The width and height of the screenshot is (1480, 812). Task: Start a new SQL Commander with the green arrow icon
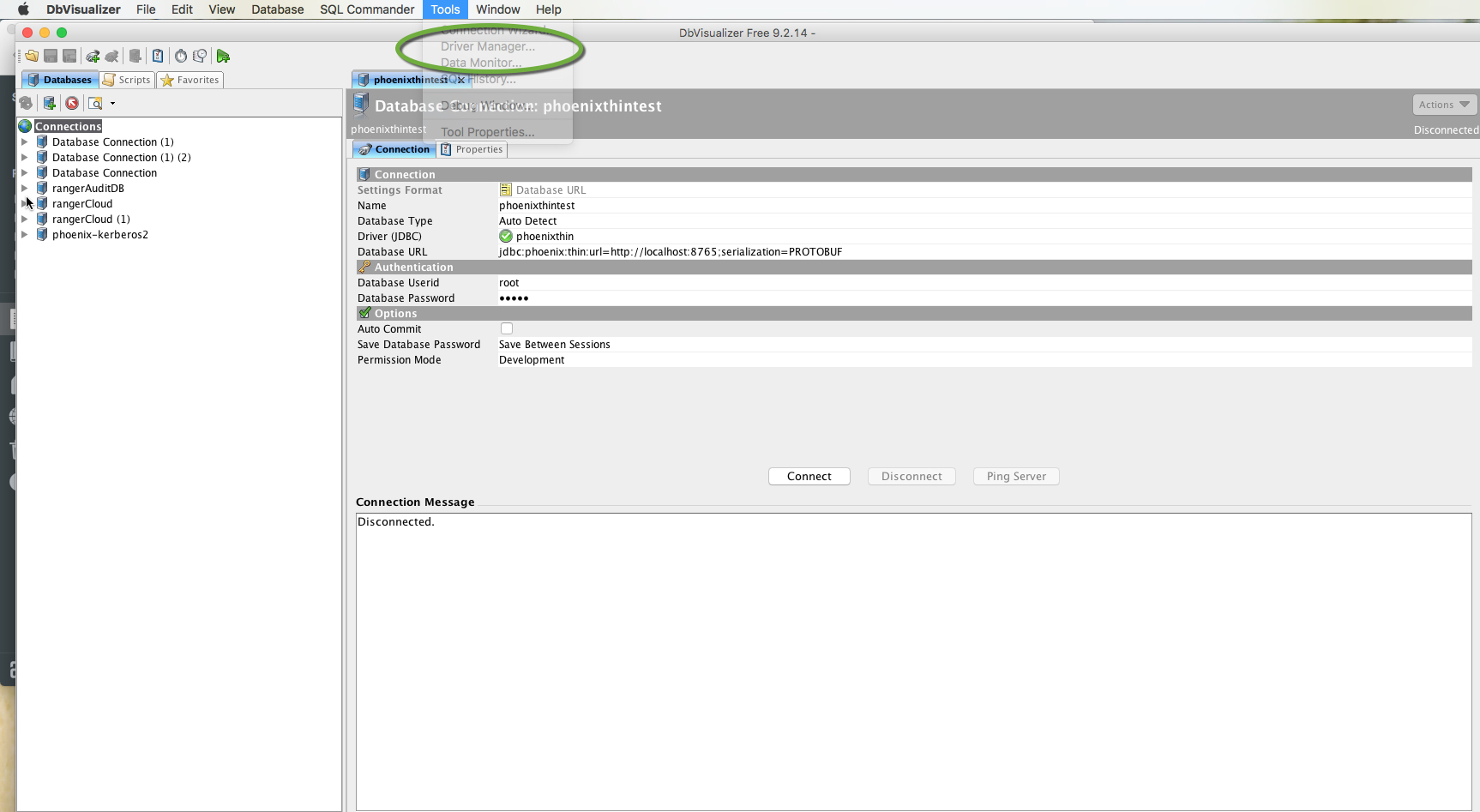224,56
